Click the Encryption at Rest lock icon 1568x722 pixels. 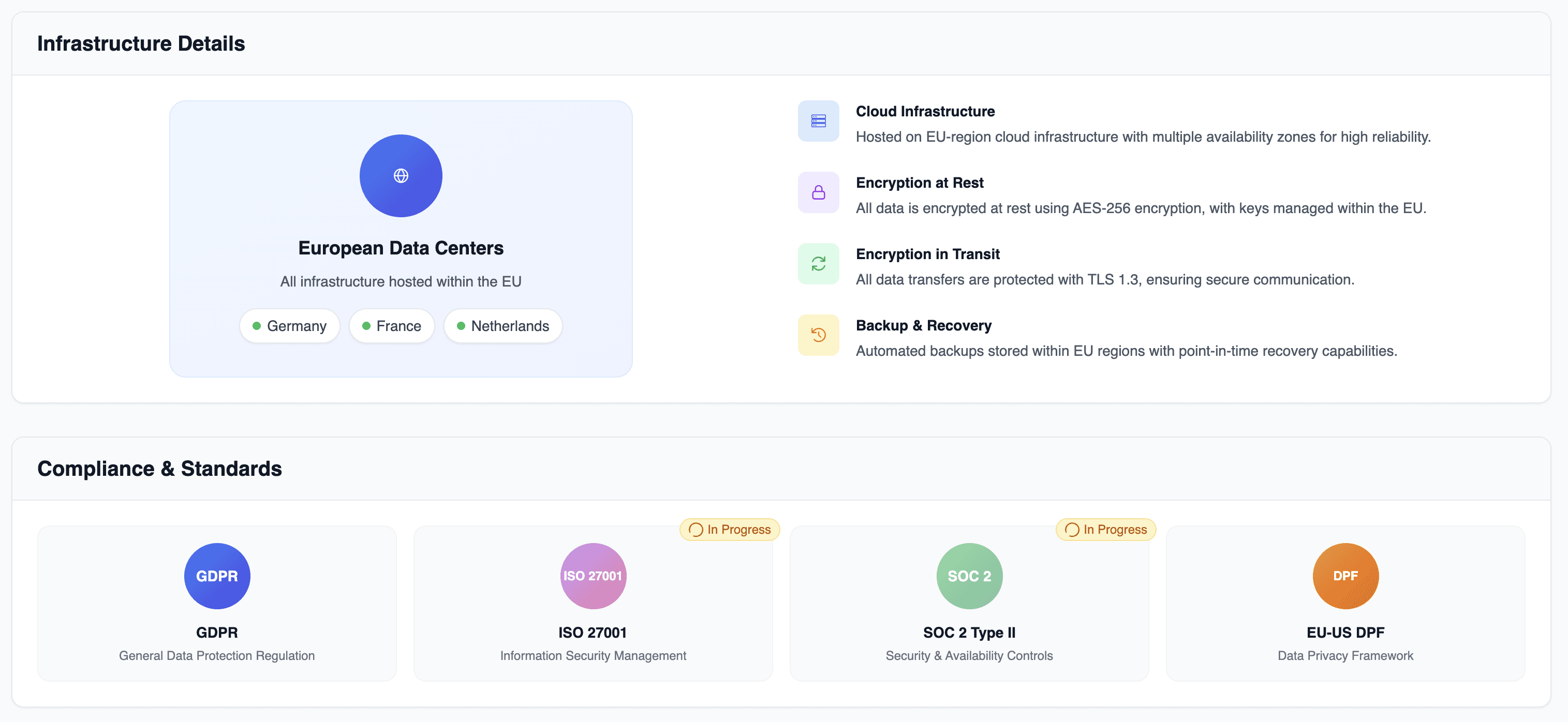coord(818,193)
